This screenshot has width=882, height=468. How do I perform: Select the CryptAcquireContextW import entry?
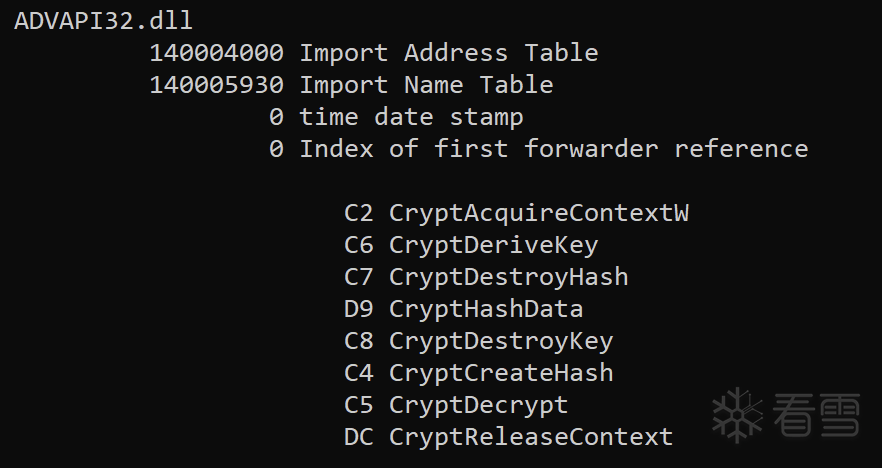[x=539, y=213]
